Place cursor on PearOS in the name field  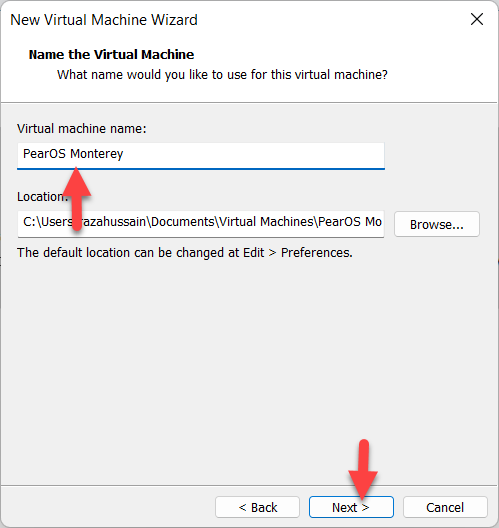[44, 154]
